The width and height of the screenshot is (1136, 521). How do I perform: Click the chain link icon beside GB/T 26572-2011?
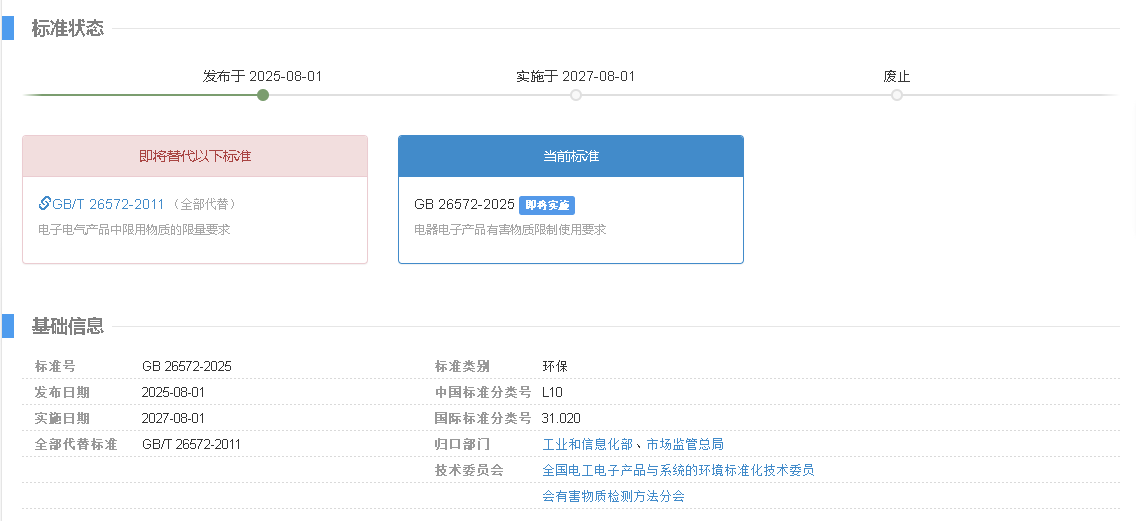[45, 204]
